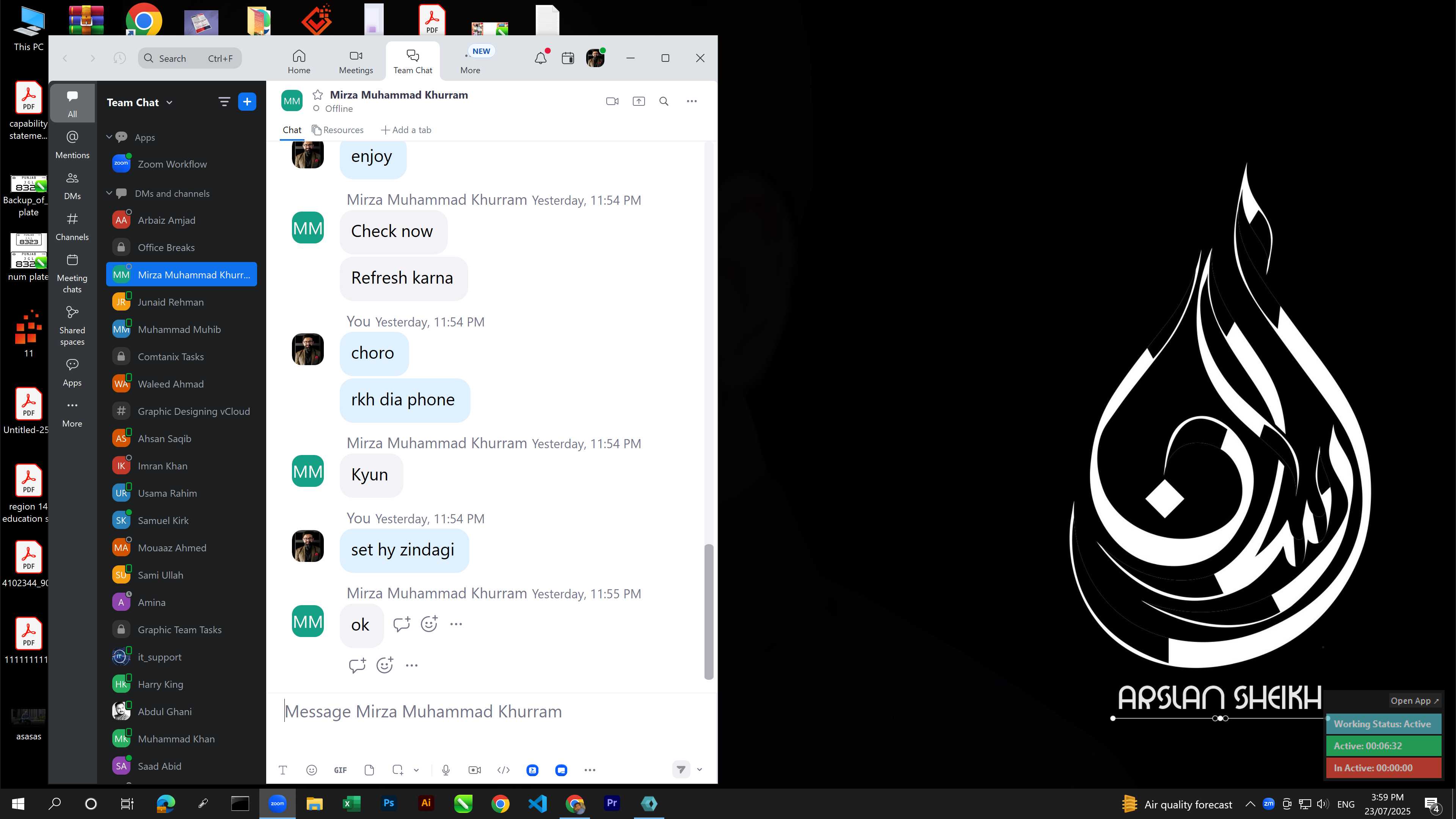Star Mirza Muhammad Khurram as favorite
1456x819 pixels.
318,94
